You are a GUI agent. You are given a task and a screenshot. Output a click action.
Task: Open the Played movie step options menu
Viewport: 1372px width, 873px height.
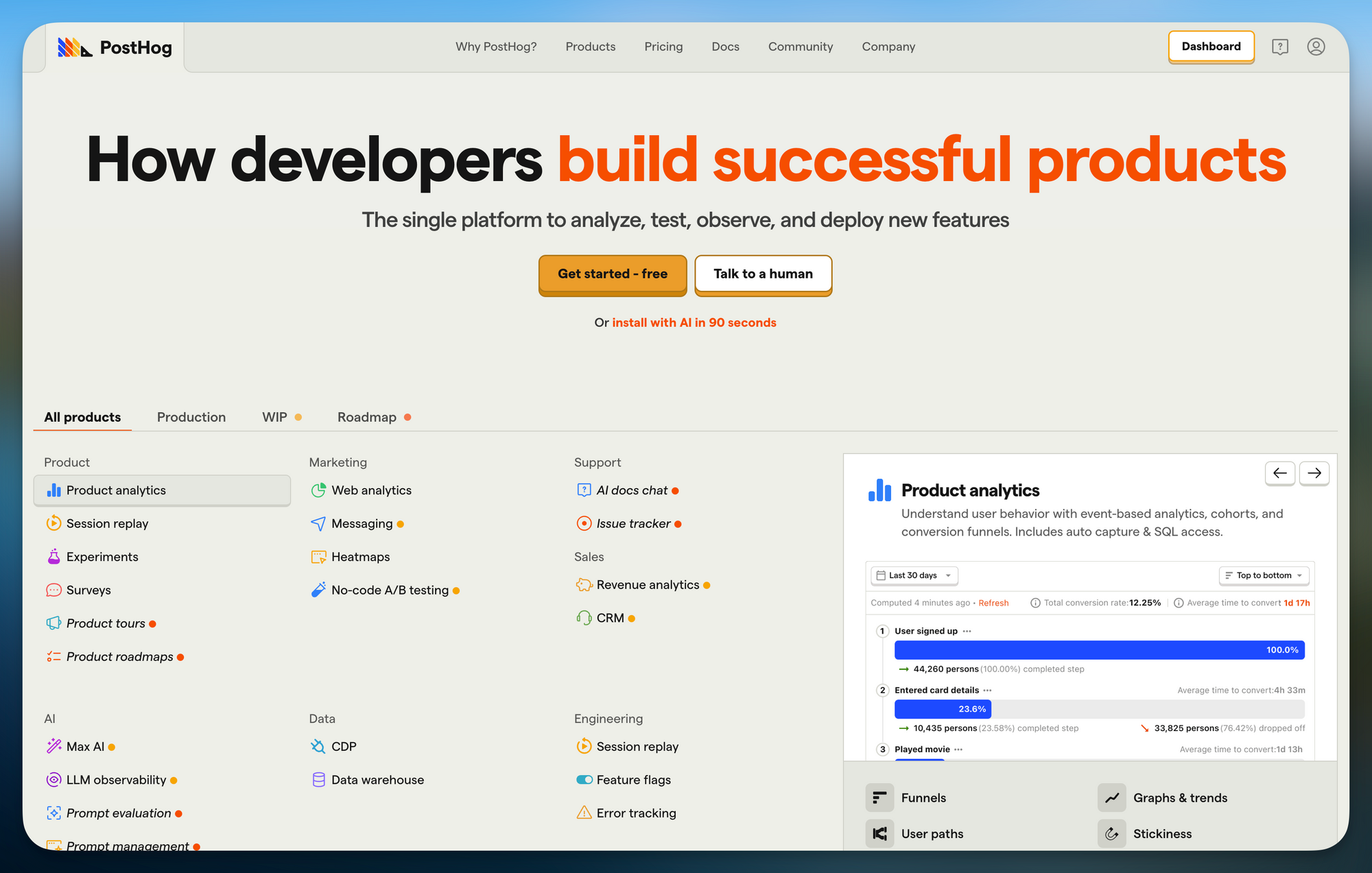point(958,750)
